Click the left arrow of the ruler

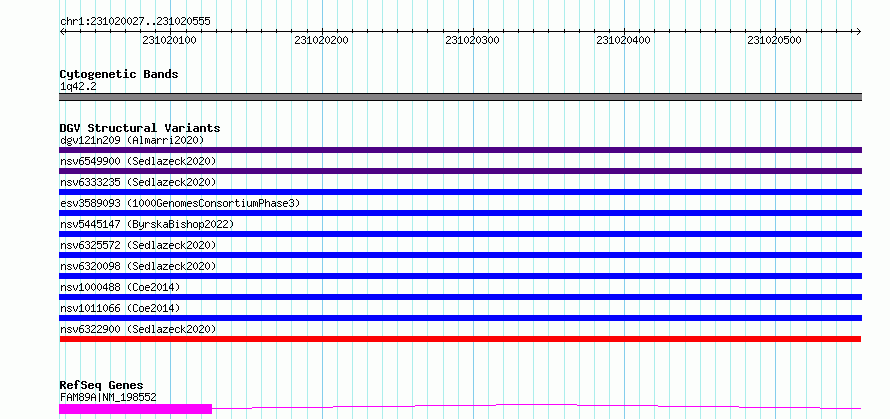[x=63, y=31]
